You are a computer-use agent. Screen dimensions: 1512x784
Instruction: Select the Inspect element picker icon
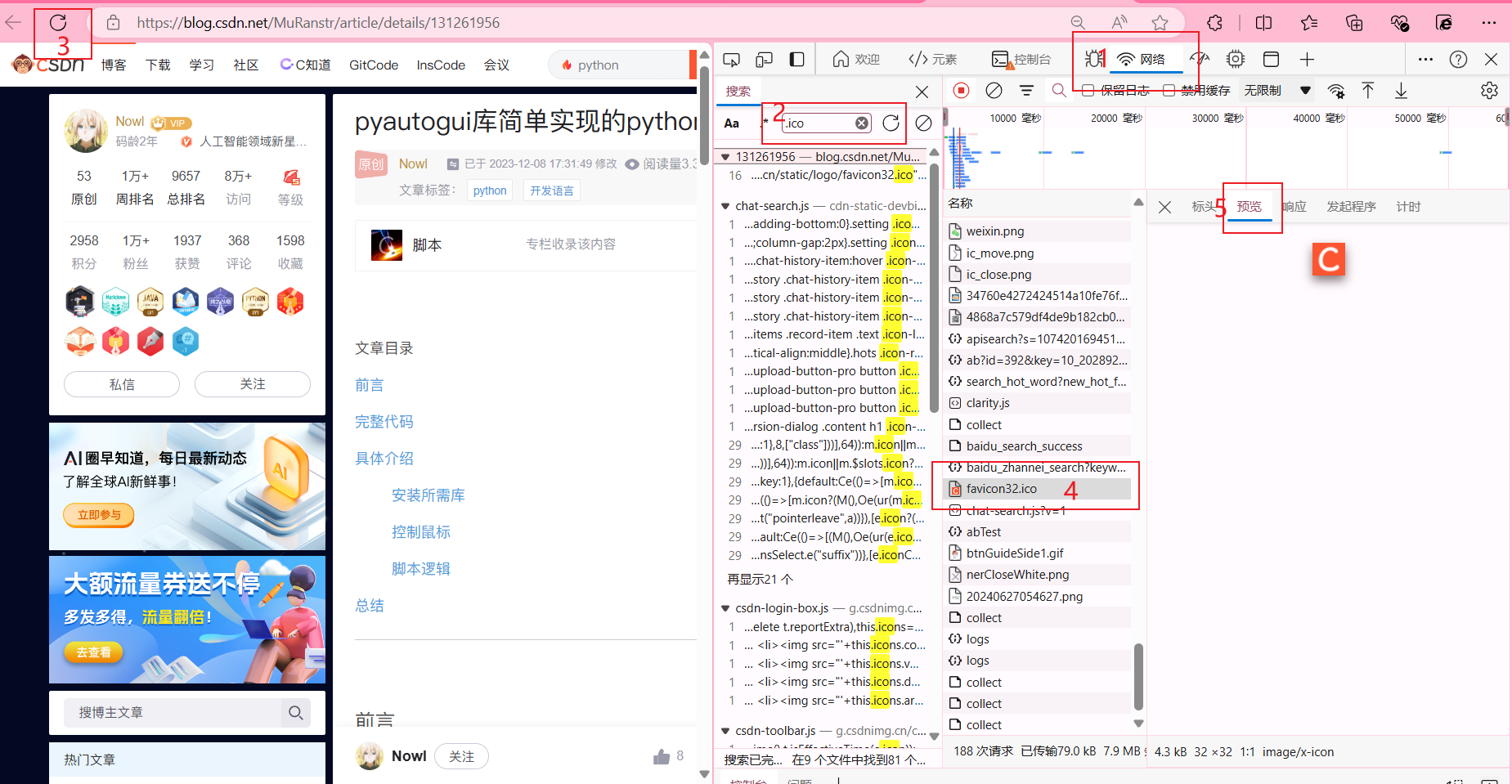(x=731, y=59)
